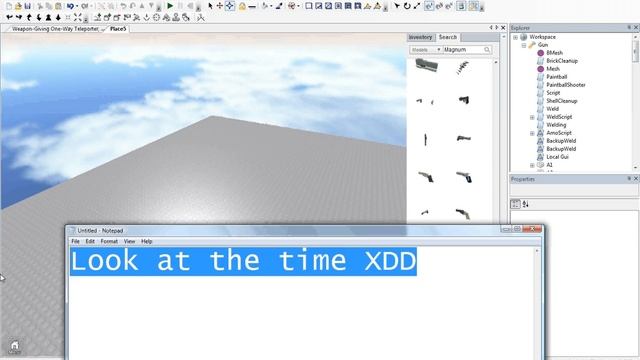Select BMesh in Explorer
This screenshot has width=640, height=360.
pos(554,53)
